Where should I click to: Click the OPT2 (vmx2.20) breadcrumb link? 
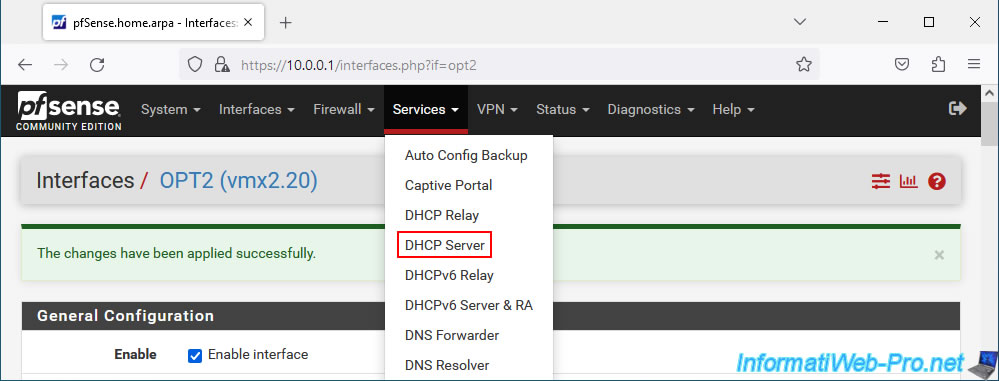point(238,181)
